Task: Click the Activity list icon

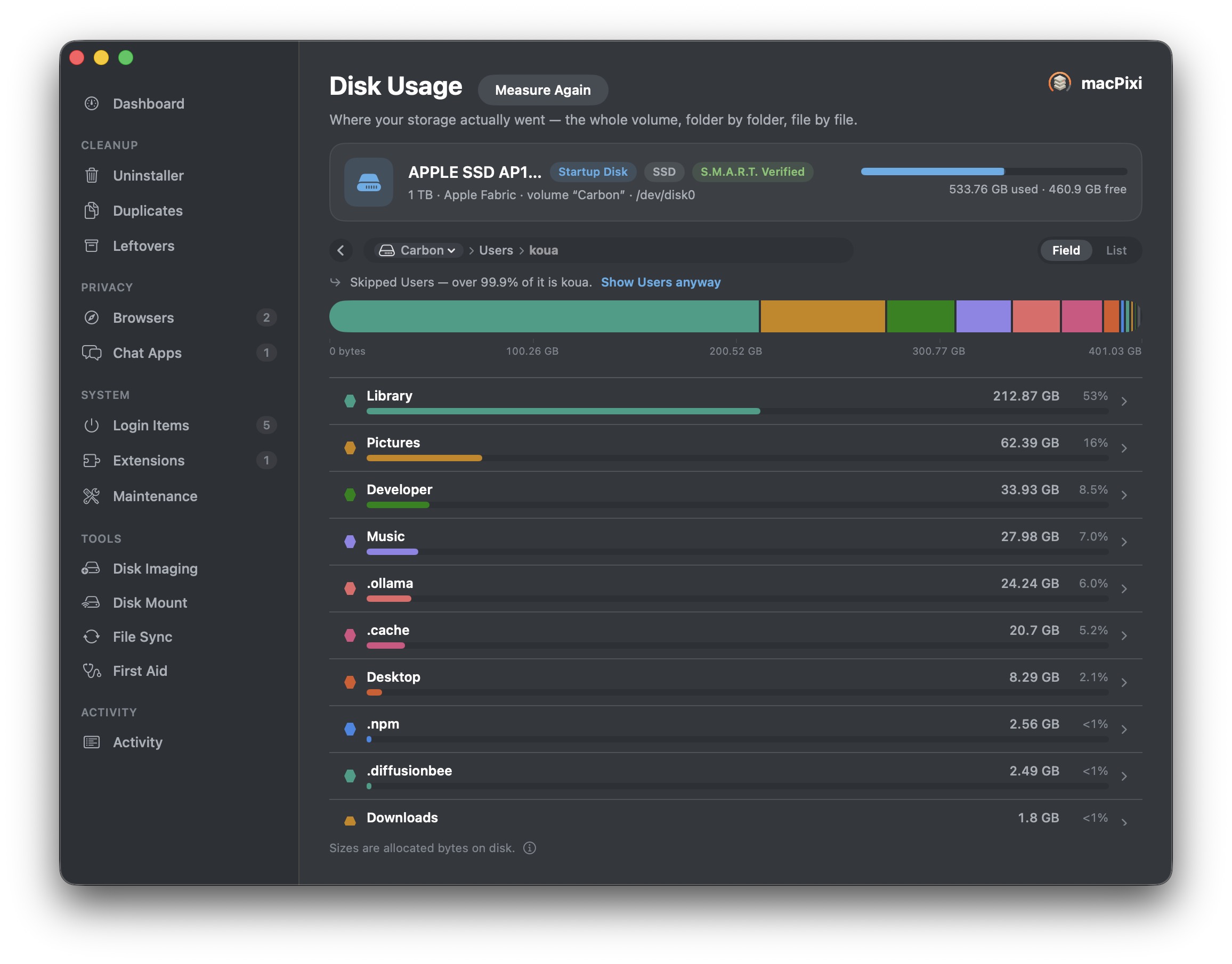Action: point(92,742)
